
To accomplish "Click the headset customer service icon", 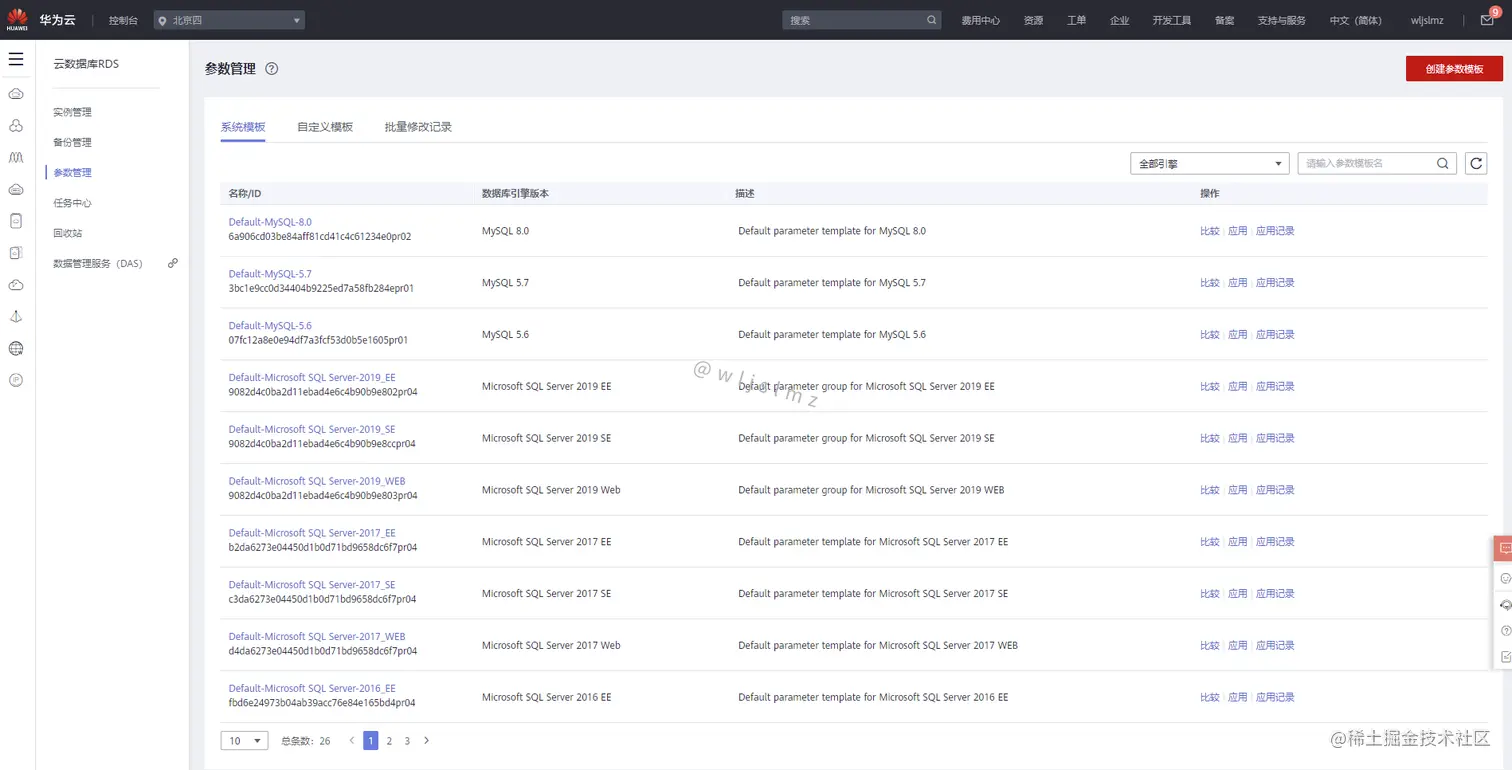I will click(1504, 605).
